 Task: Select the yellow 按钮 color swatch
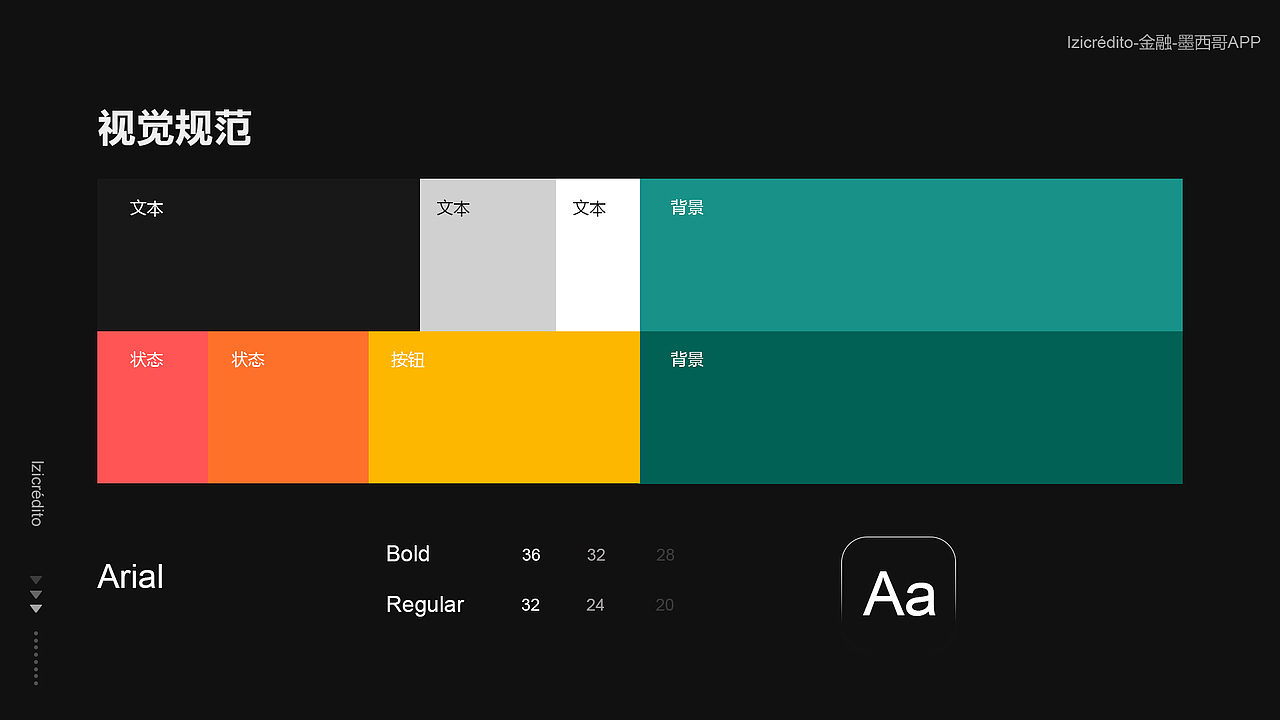504,407
